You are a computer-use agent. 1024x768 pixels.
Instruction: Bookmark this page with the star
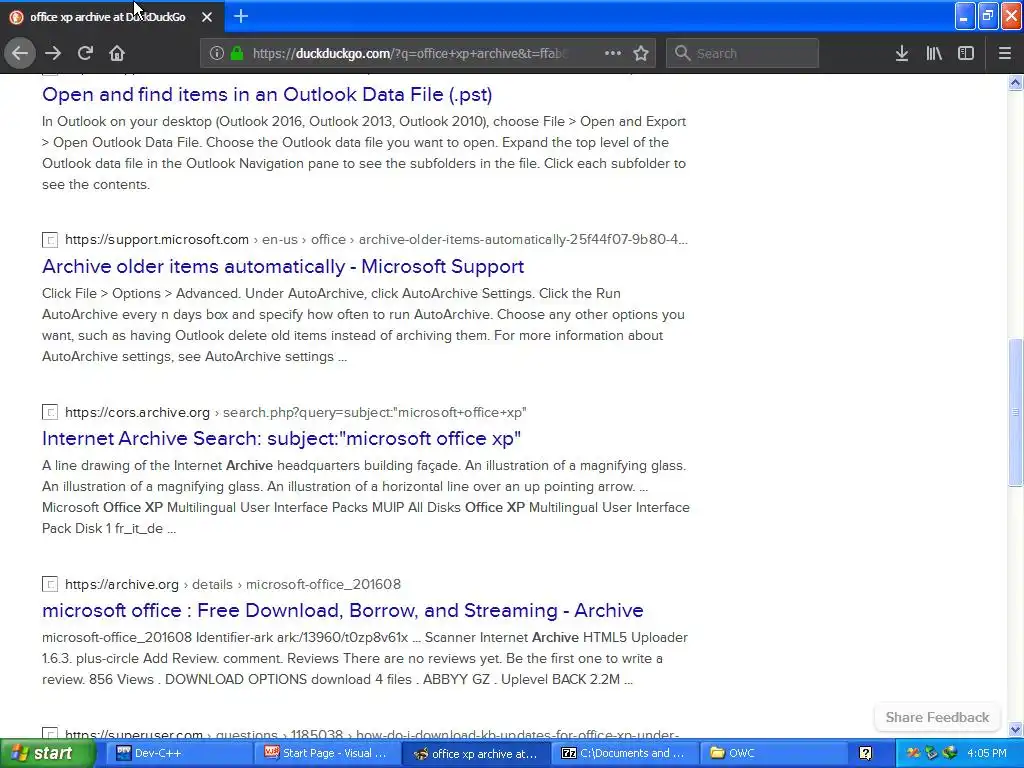[641, 54]
